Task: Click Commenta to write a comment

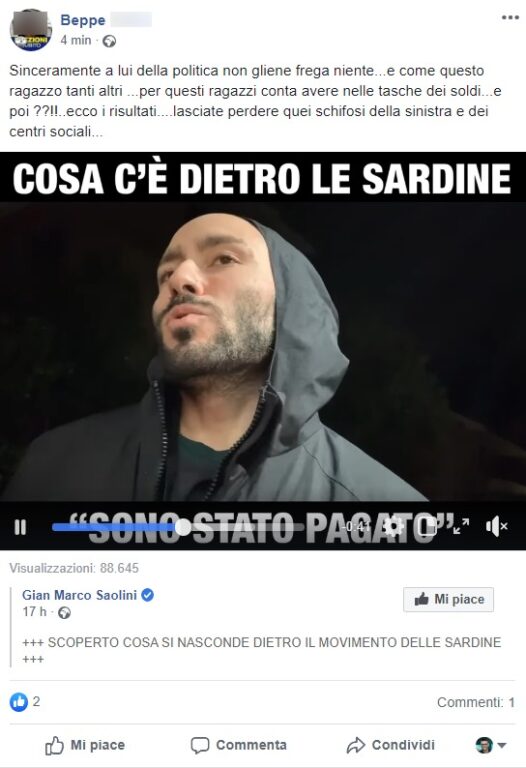Action: [x=239, y=745]
